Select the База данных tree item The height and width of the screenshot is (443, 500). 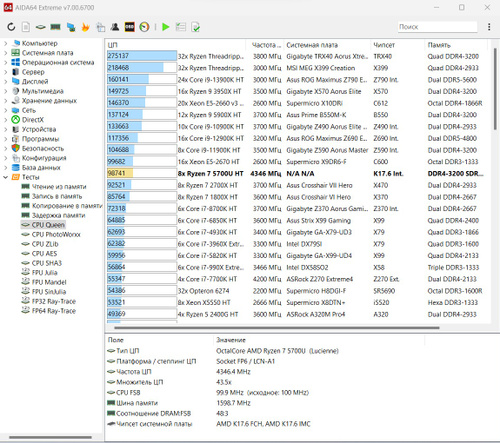41,168
